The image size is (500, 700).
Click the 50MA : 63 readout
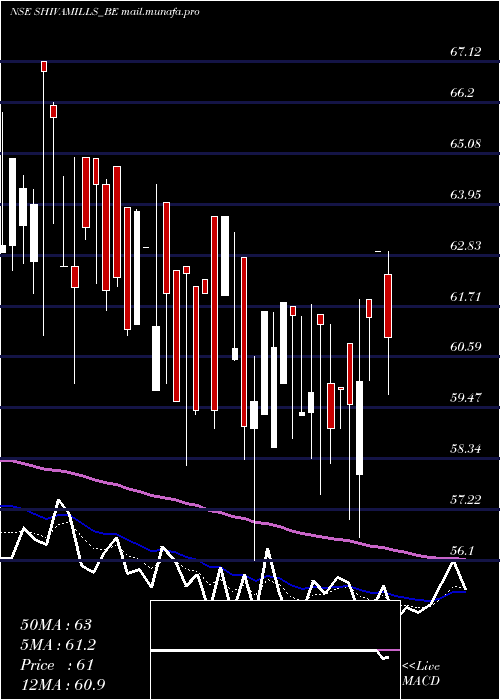pyautogui.click(x=56, y=625)
